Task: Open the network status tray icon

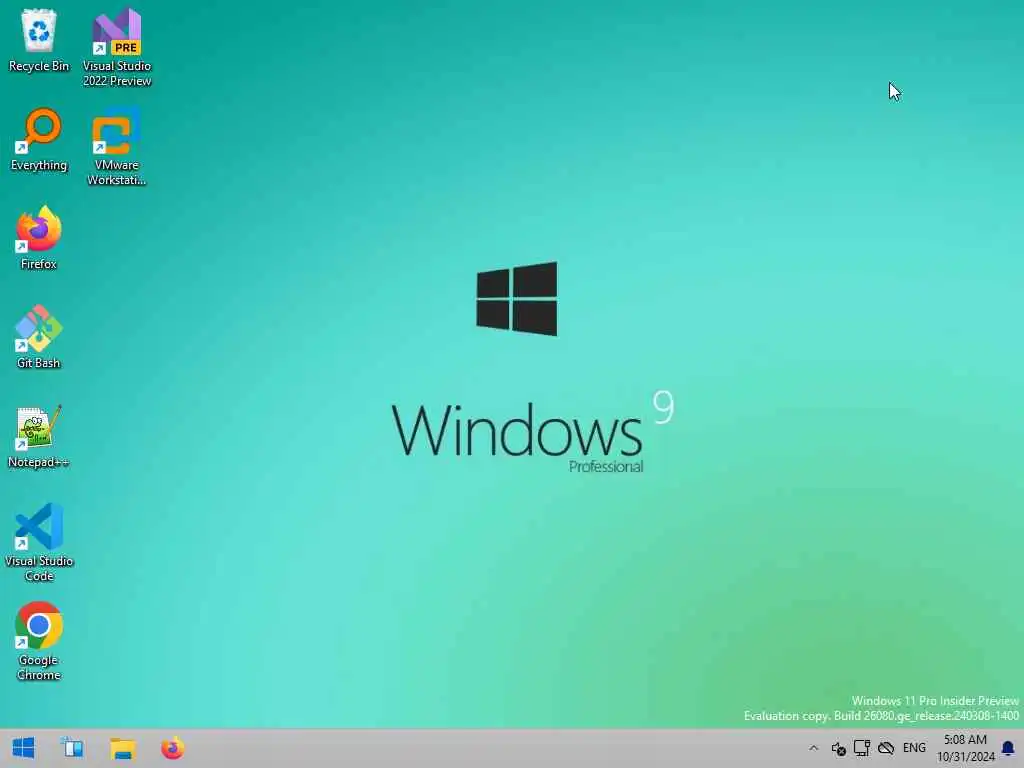Action: click(x=862, y=748)
